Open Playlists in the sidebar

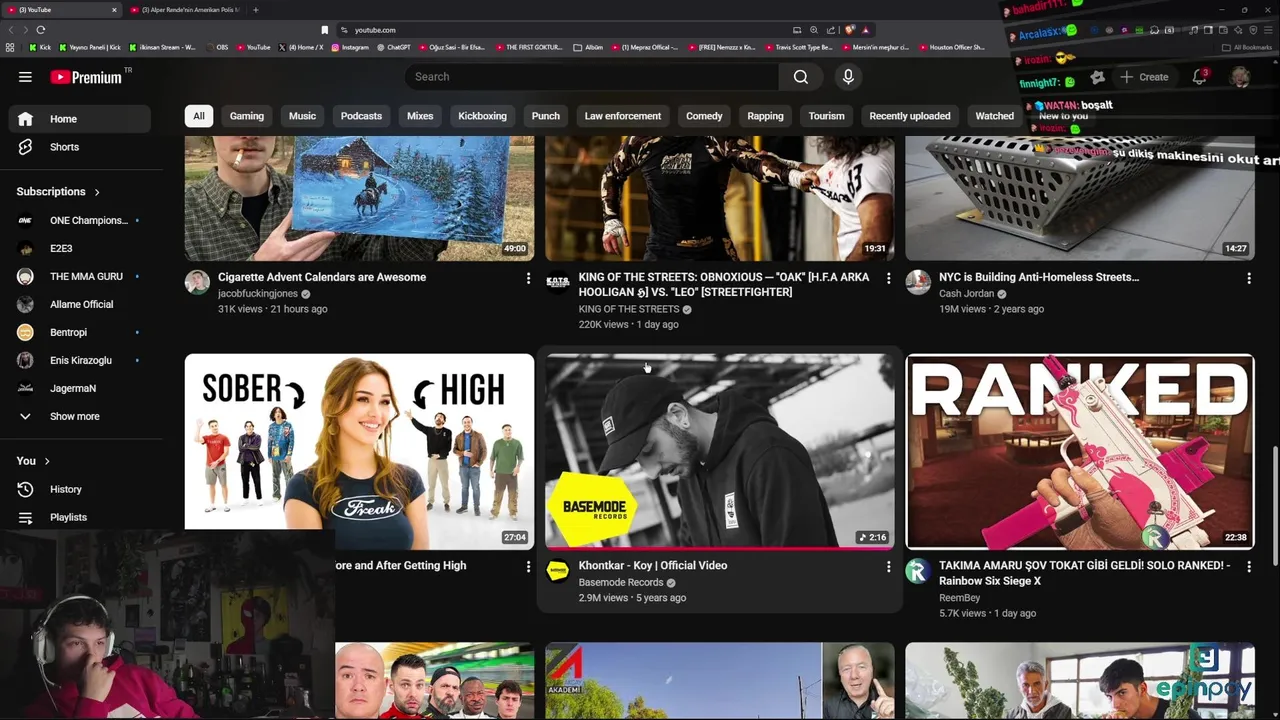tap(79, 517)
